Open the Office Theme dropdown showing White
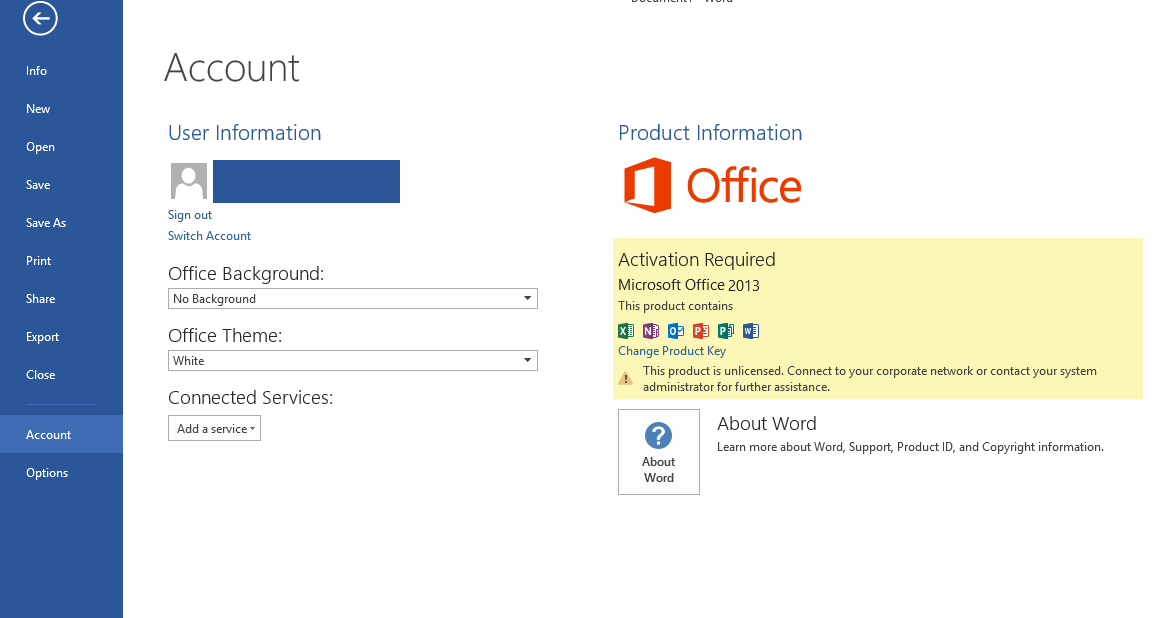The height and width of the screenshot is (618, 1175). pyautogui.click(x=352, y=360)
